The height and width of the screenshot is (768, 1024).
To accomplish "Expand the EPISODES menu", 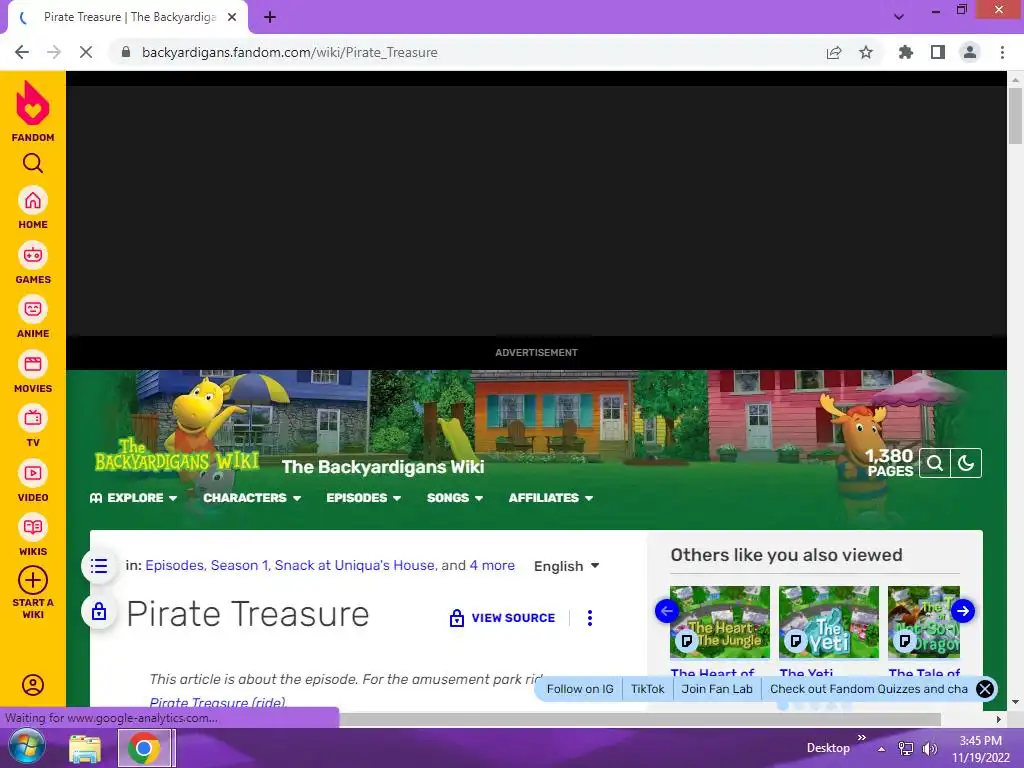I will pos(364,498).
